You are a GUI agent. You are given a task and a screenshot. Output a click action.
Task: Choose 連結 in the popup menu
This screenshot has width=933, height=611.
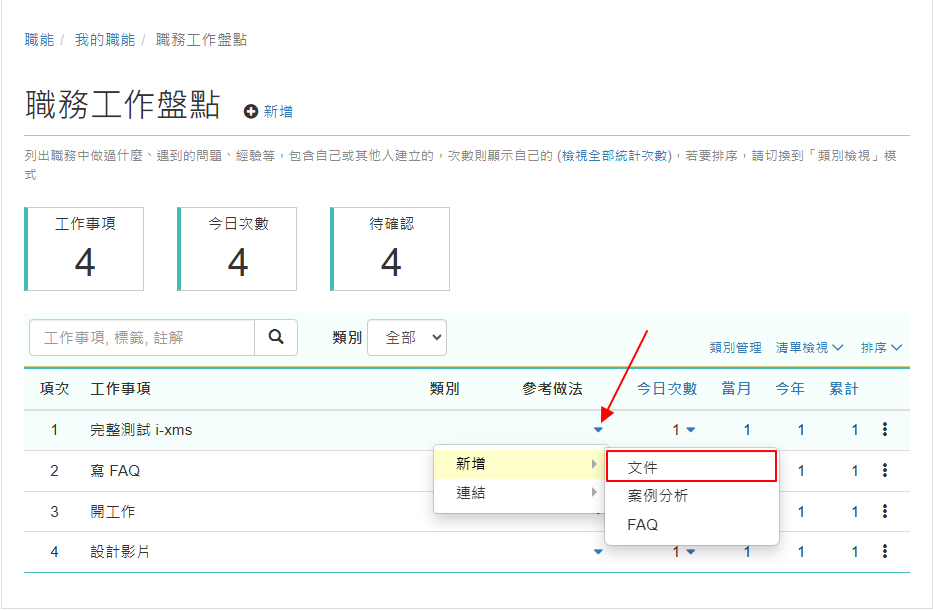520,493
